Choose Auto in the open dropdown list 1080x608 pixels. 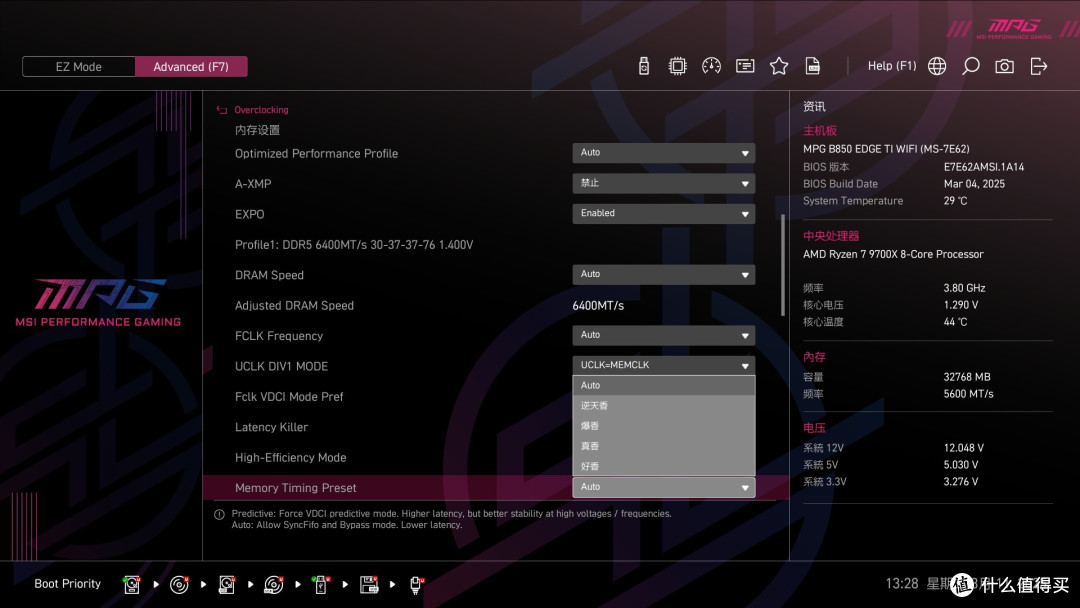[663, 386]
